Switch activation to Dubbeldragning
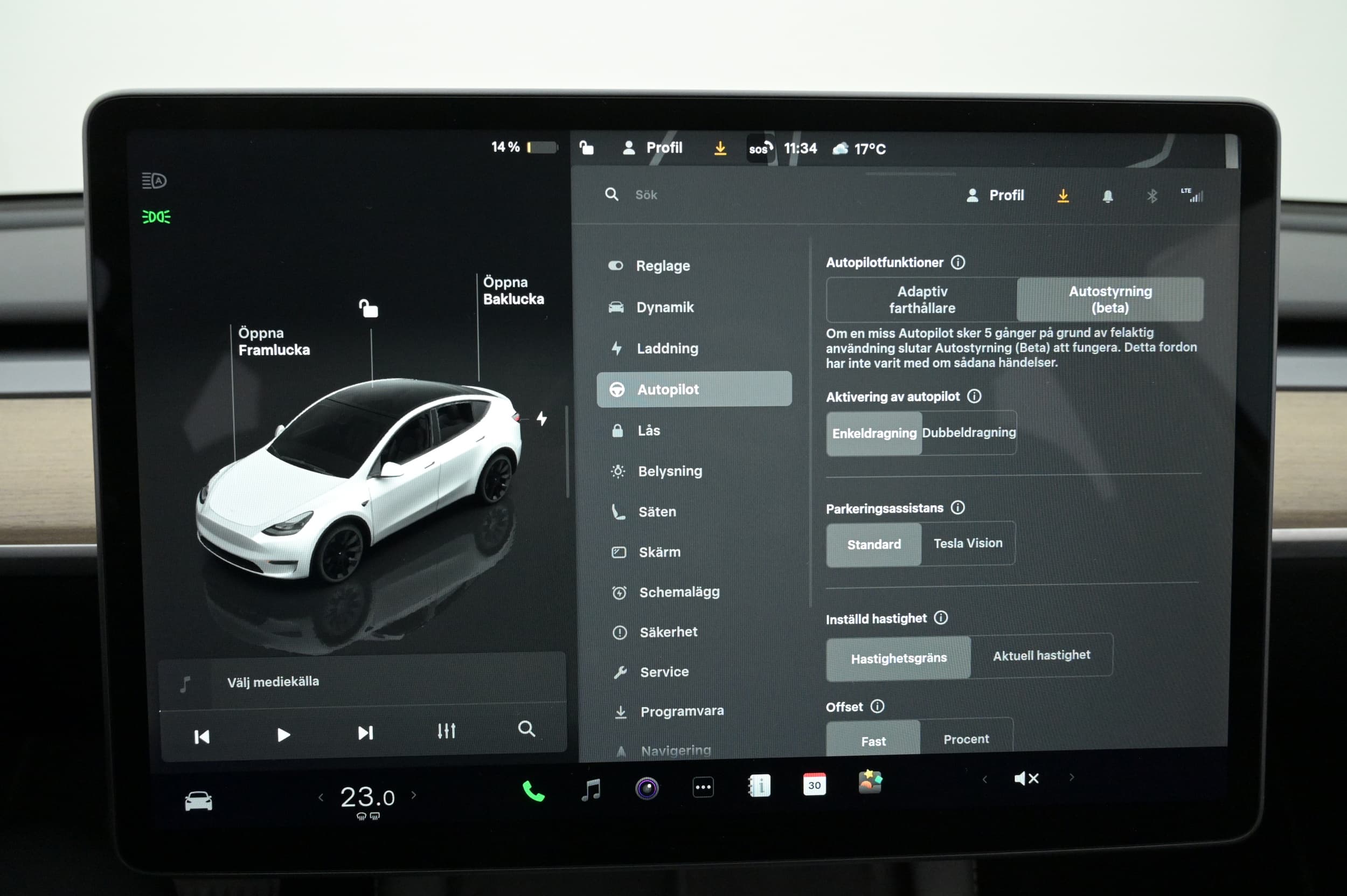1347x896 pixels. click(x=969, y=433)
